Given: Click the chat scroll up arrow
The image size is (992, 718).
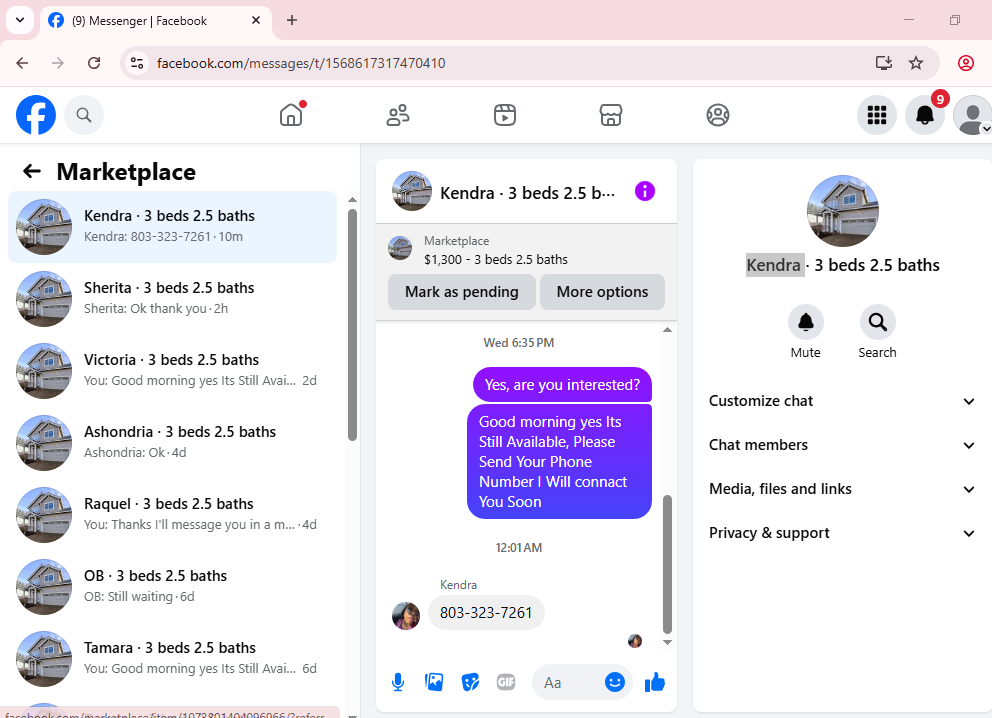Looking at the screenshot, I should 667,330.
